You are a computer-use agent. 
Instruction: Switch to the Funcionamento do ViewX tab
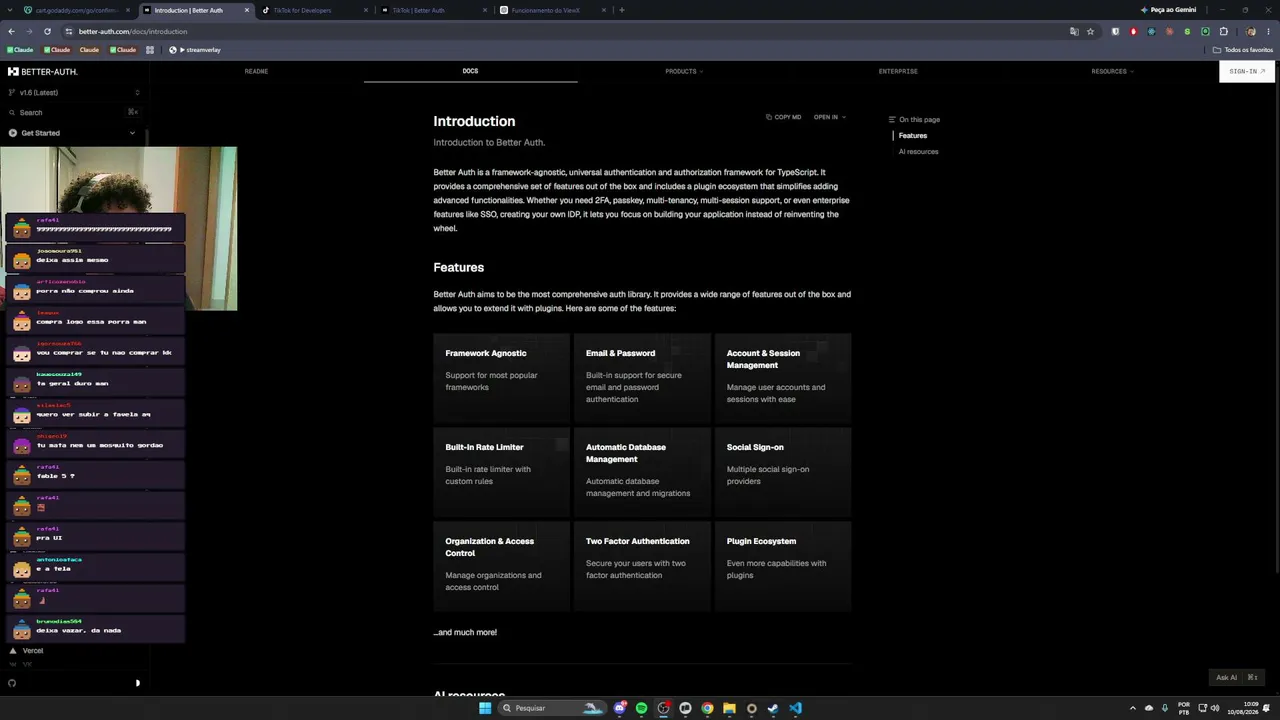pos(552,10)
